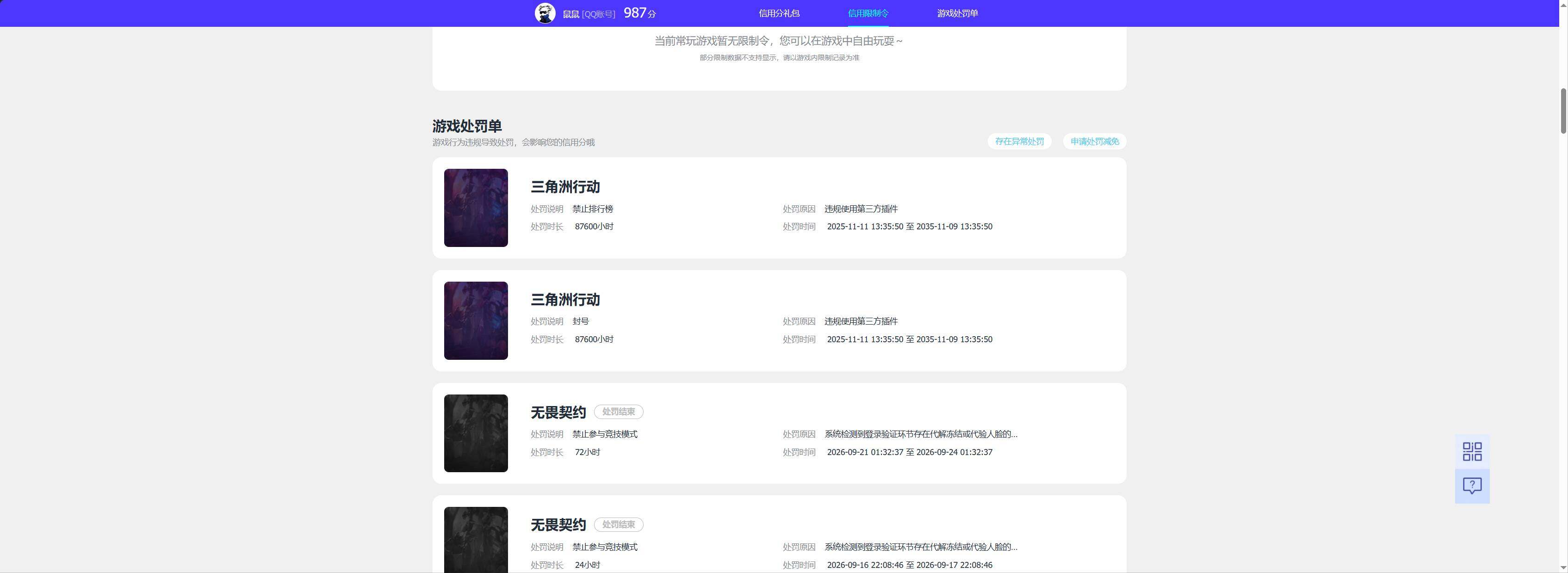Click thumbnail of 三角洲行动 禁止排行榜 card
The width and height of the screenshot is (1568, 573).
point(475,208)
